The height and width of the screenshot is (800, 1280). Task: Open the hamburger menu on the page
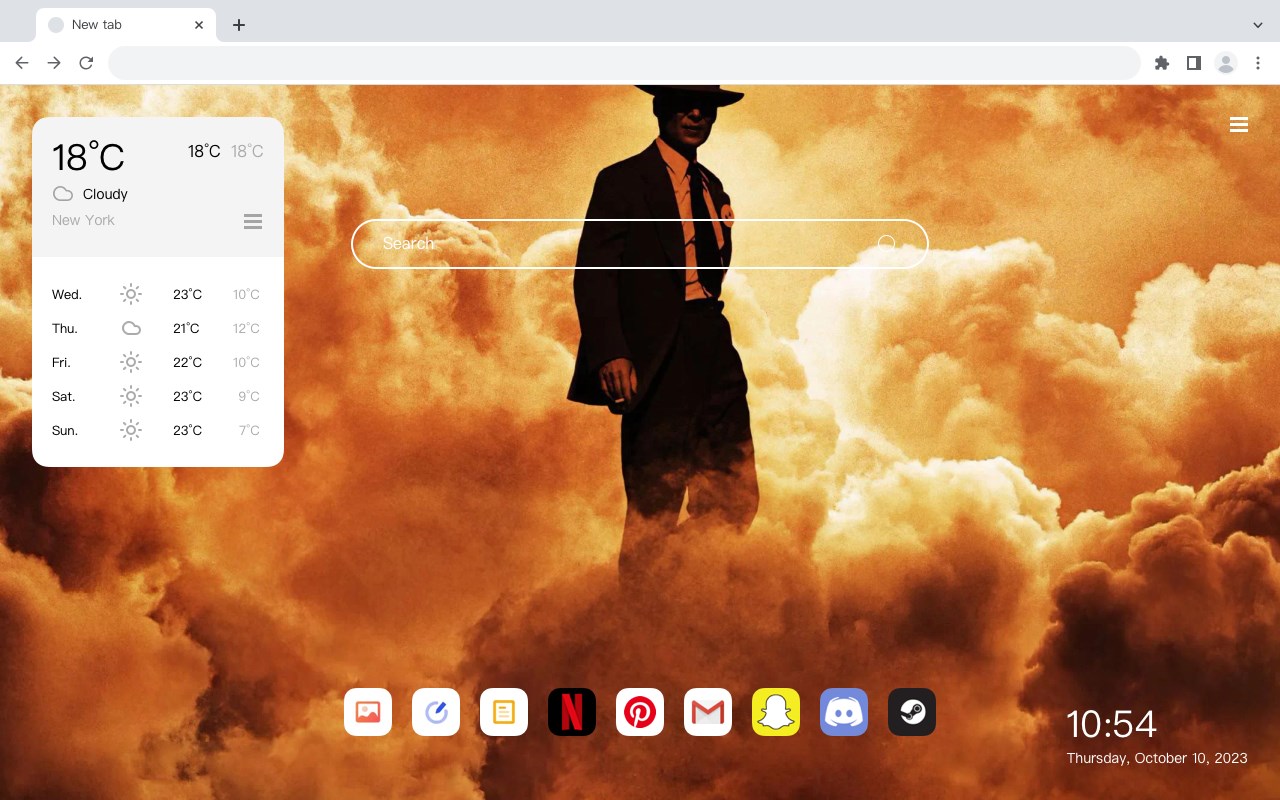[1239, 125]
